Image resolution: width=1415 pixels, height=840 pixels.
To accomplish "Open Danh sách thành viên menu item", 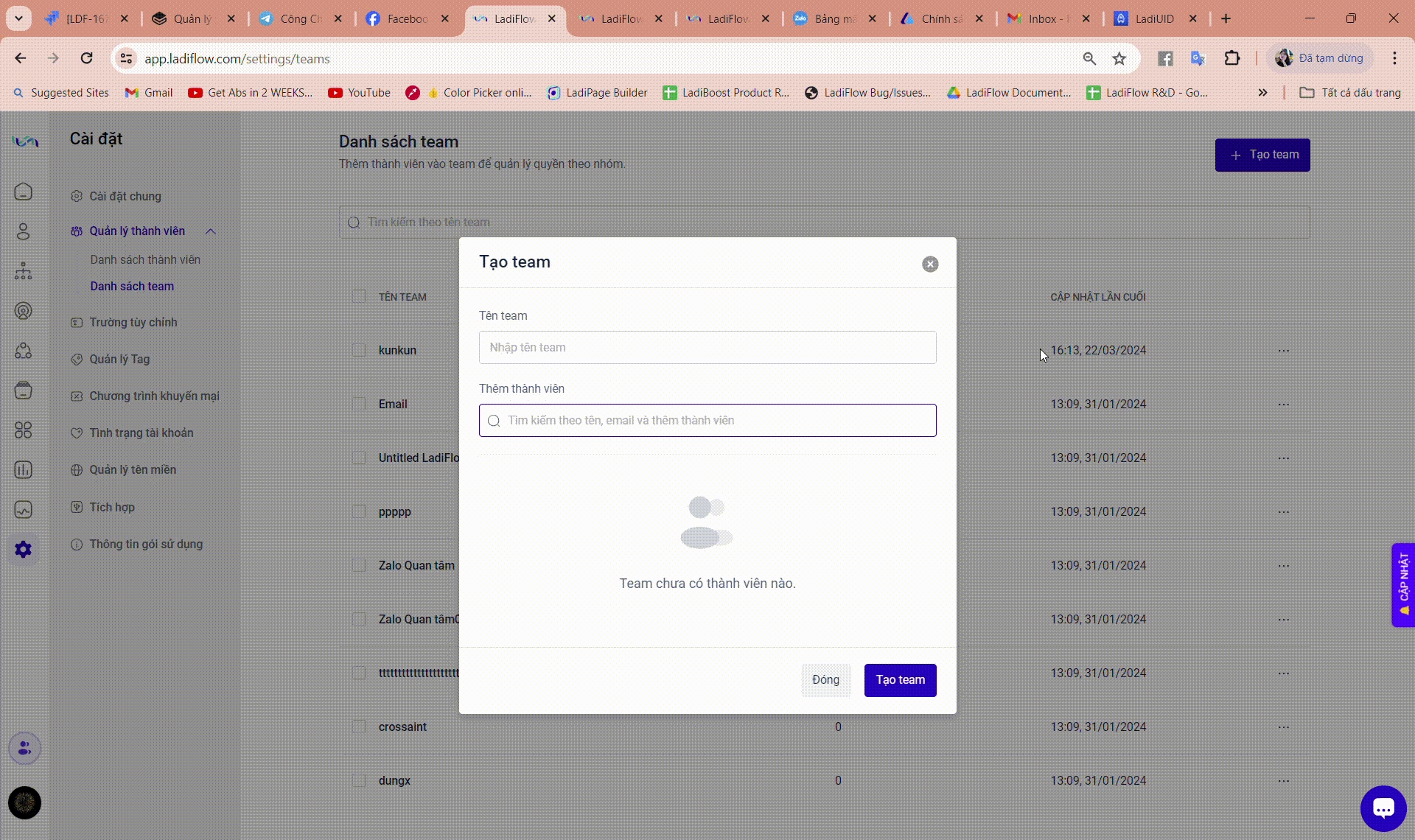I will pyautogui.click(x=145, y=260).
